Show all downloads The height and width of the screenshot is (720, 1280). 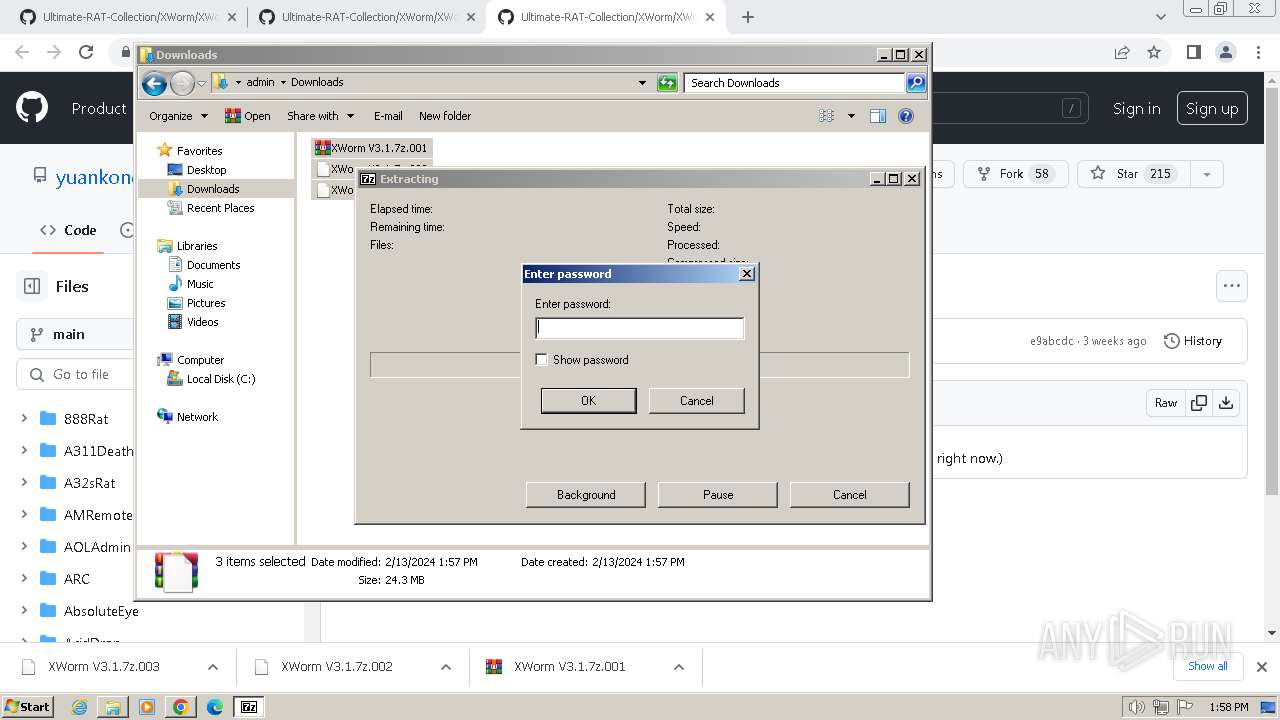pos(1207,666)
